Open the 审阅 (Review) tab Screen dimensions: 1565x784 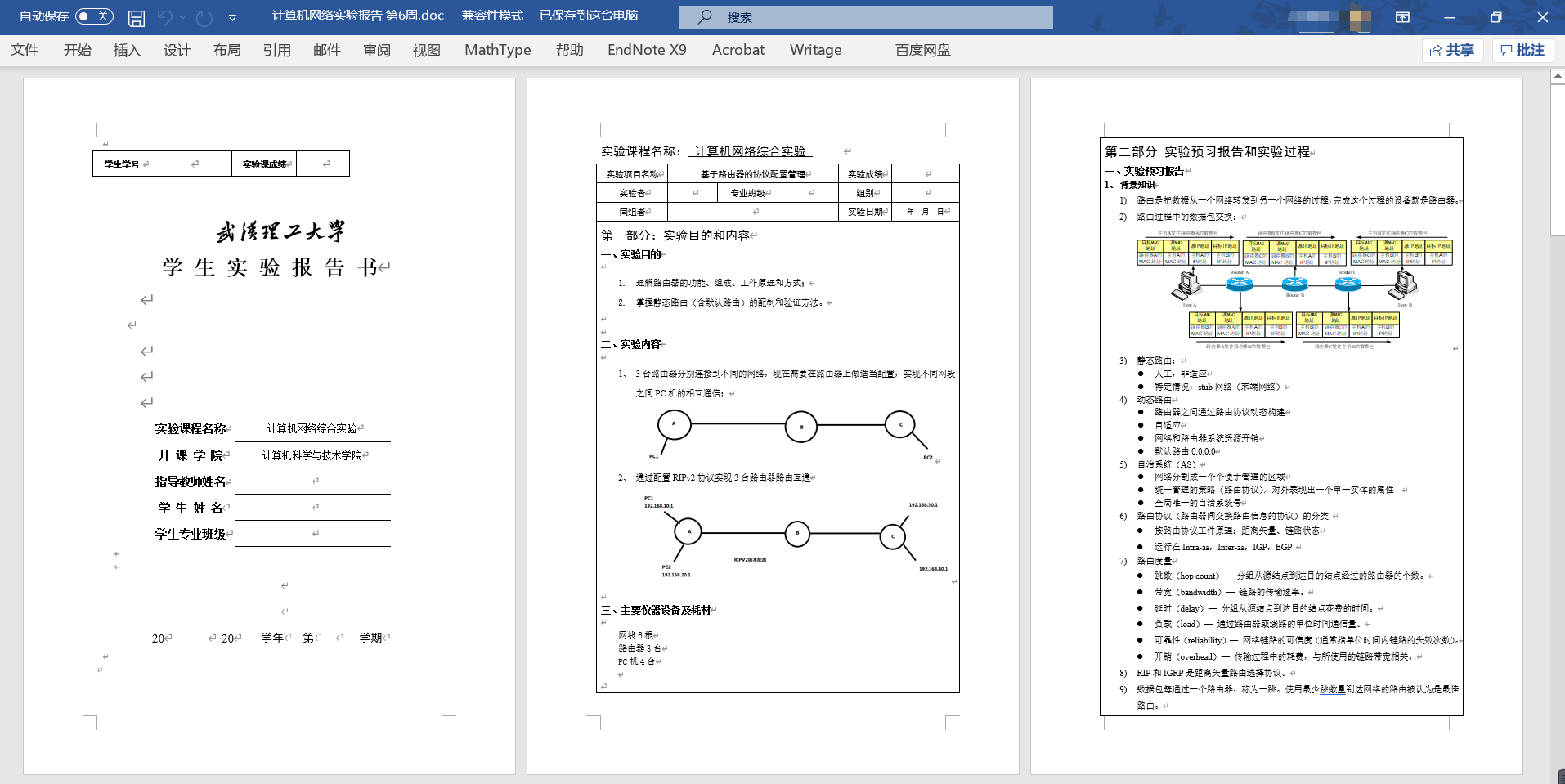click(377, 50)
